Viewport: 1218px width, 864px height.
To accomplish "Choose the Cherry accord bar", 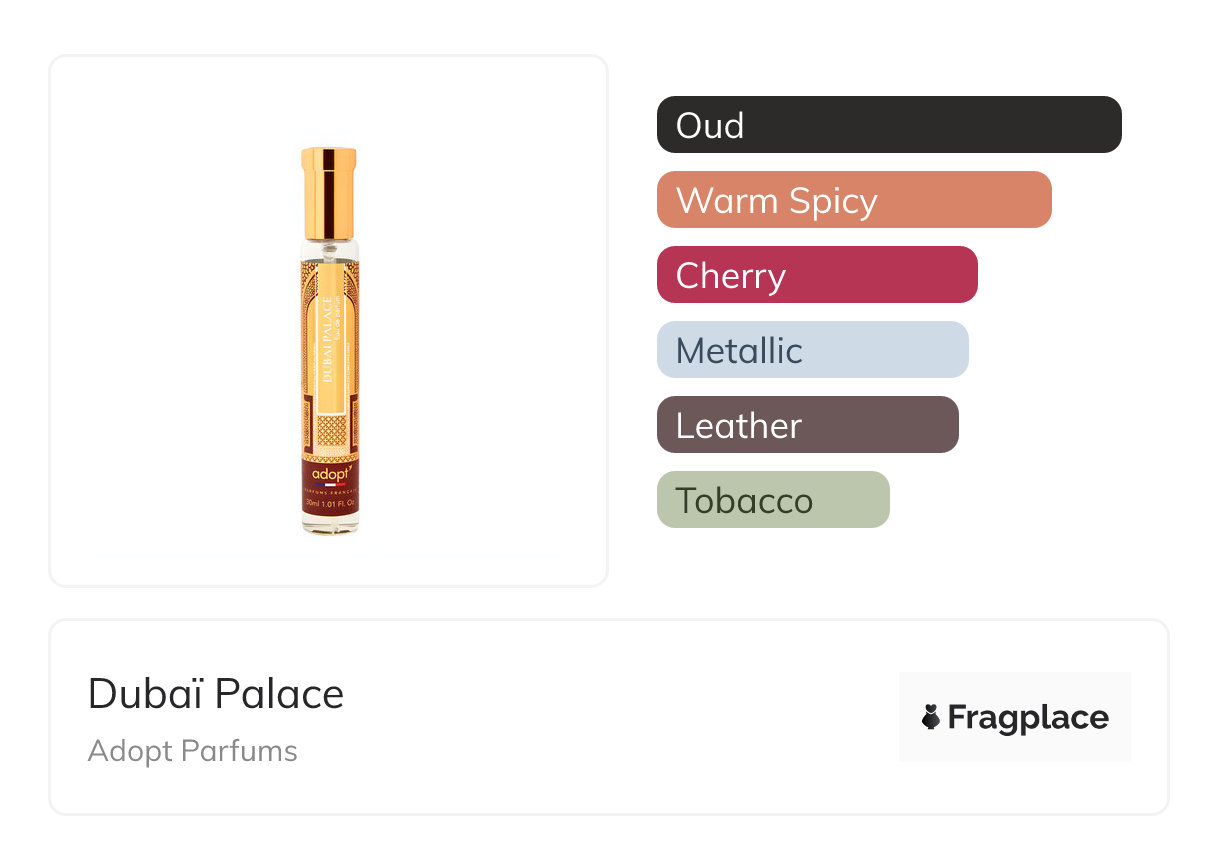I will (x=816, y=275).
